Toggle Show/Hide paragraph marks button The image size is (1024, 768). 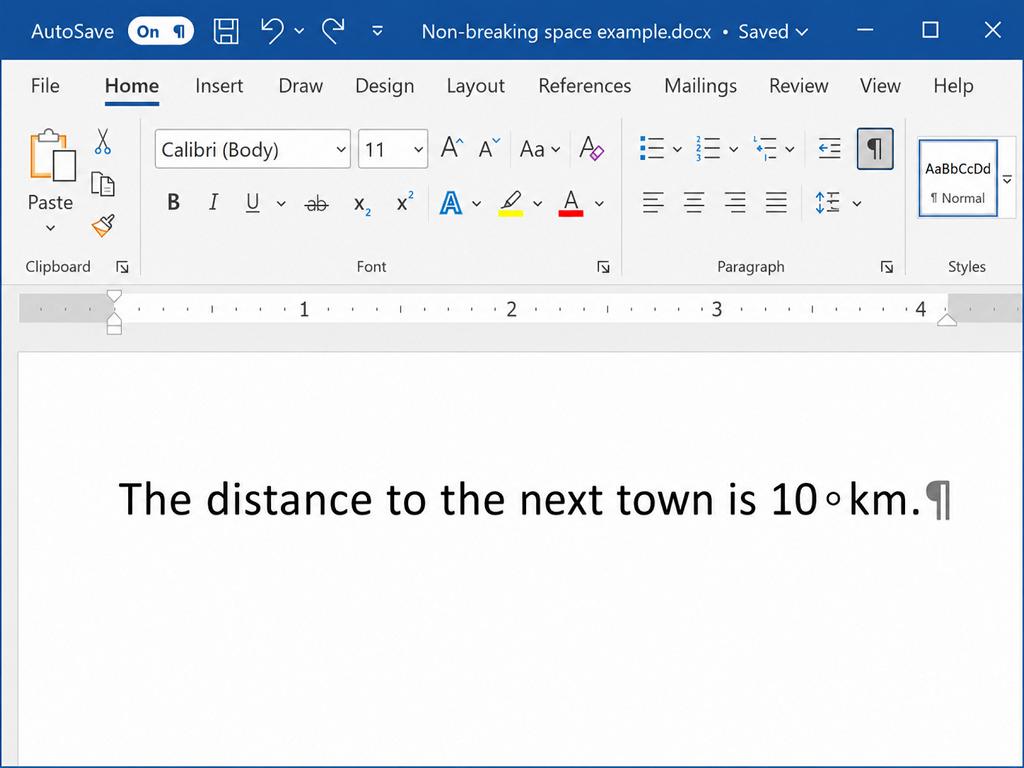(874, 149)
